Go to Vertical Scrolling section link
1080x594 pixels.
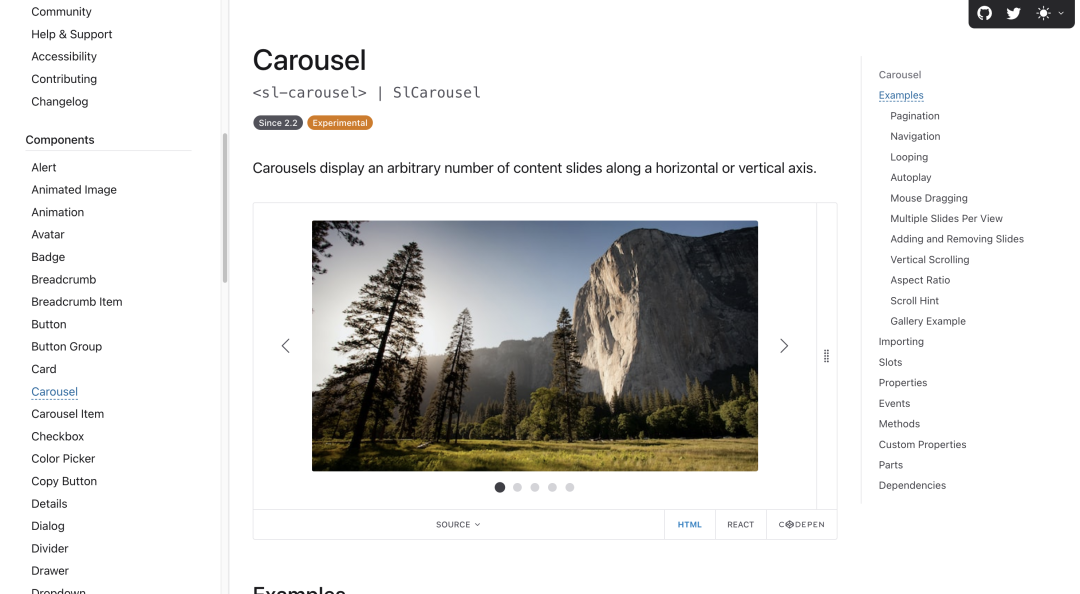coord(929,260)
